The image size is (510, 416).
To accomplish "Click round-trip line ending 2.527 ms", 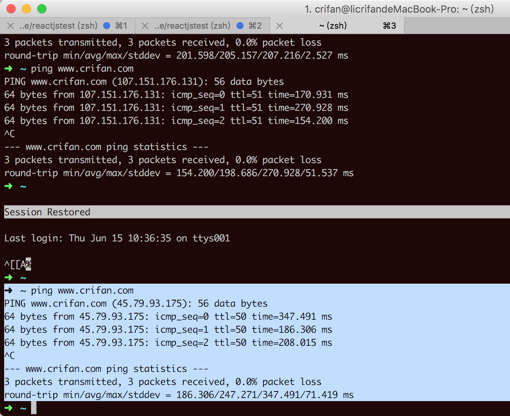I will click(x=176, y=55).
